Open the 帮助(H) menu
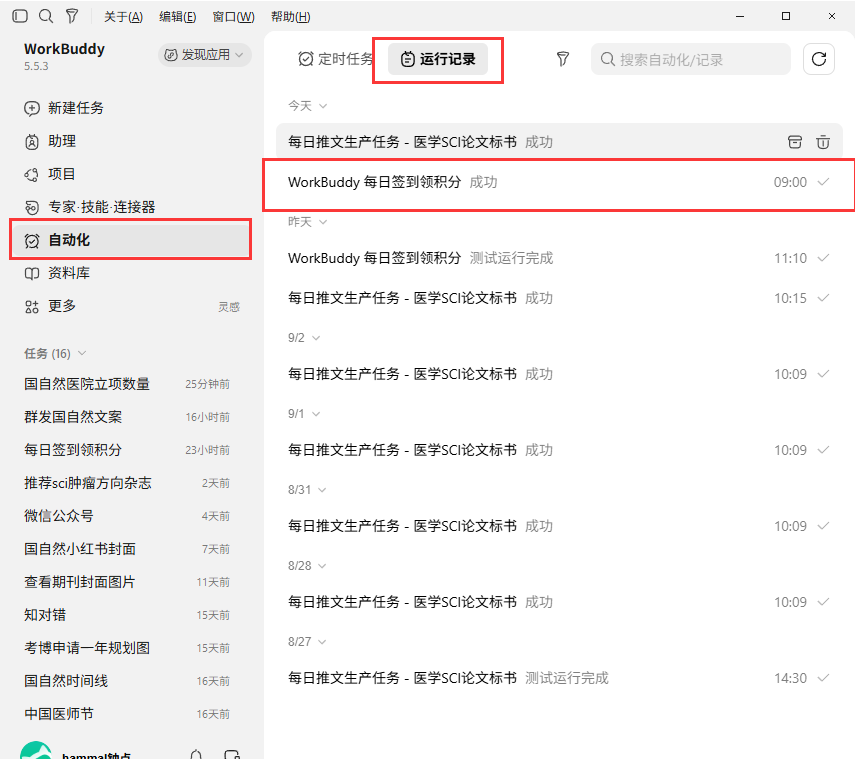This screenshot has height=759, width=855. 291,17
